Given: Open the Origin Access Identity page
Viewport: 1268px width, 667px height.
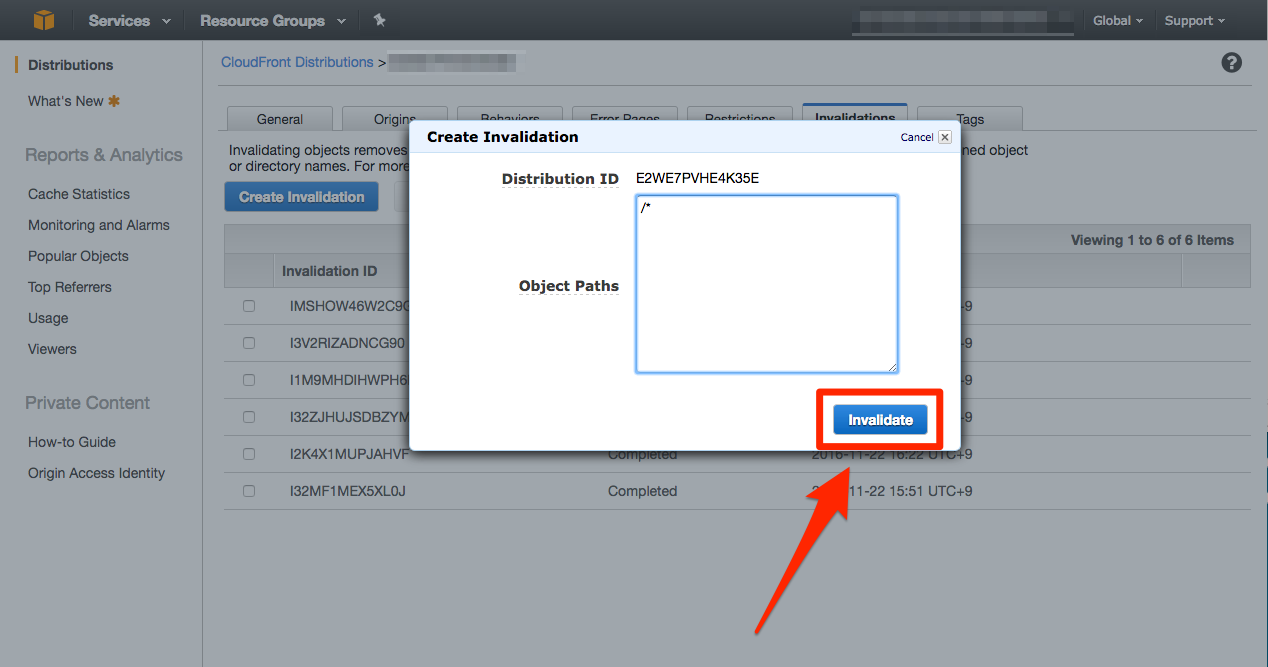Looking at the screenshot, I should [95, 473].
